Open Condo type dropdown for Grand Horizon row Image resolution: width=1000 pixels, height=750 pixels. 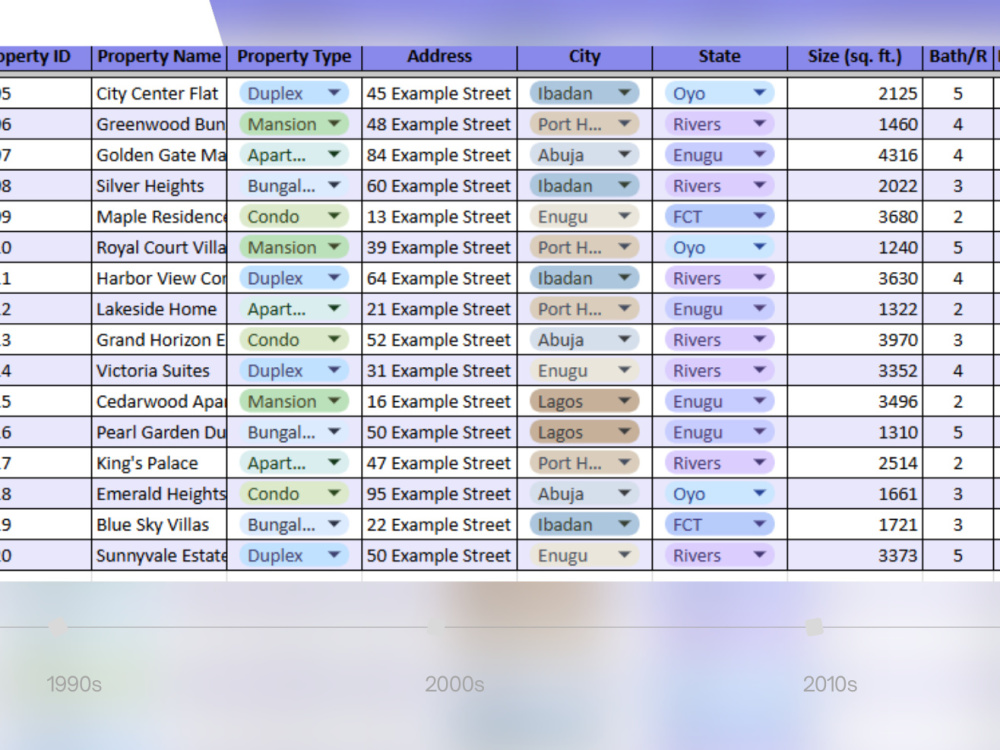point(294,340)
